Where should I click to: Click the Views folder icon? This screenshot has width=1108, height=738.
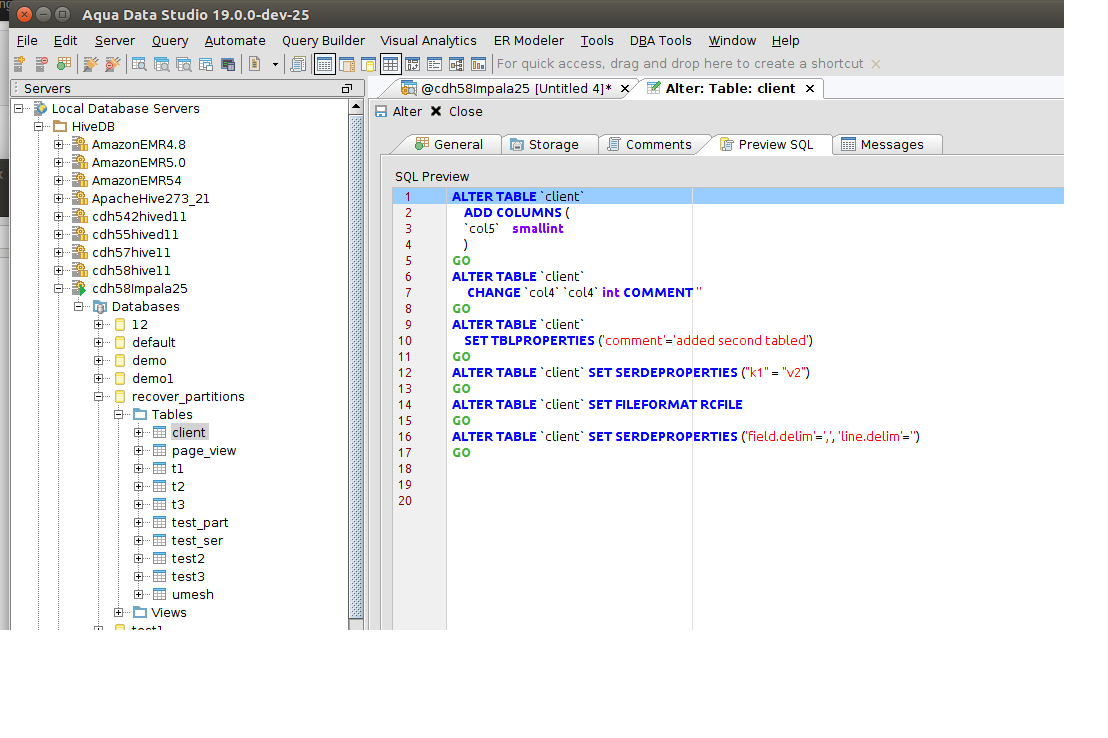click(140, 612)
